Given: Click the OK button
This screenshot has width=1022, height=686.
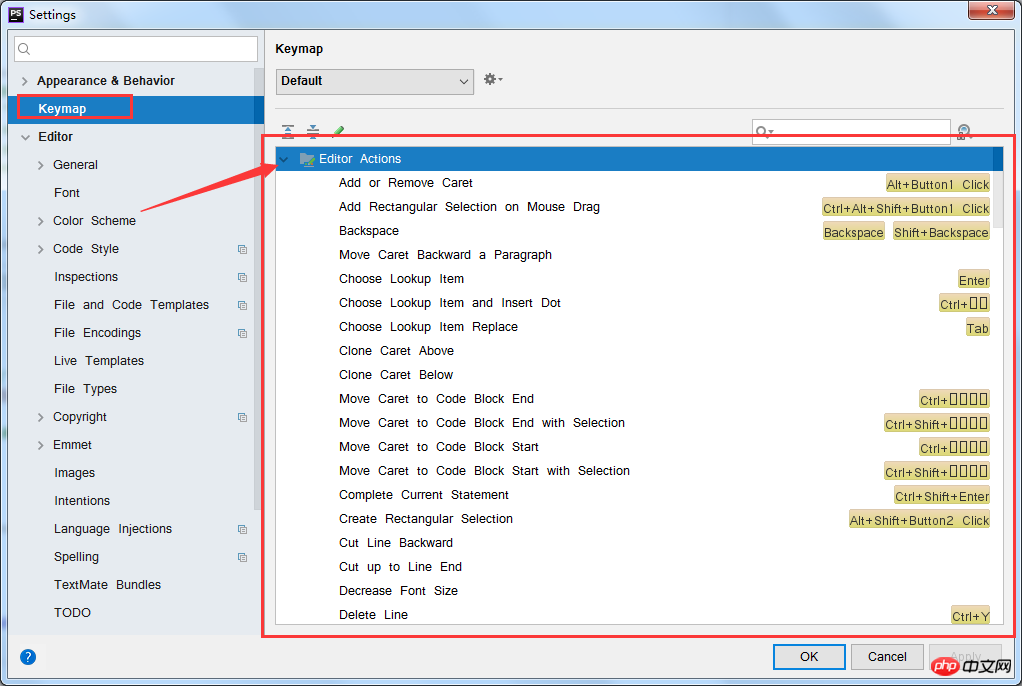Looking at the screenshot, I should click(x=809, y=657).
